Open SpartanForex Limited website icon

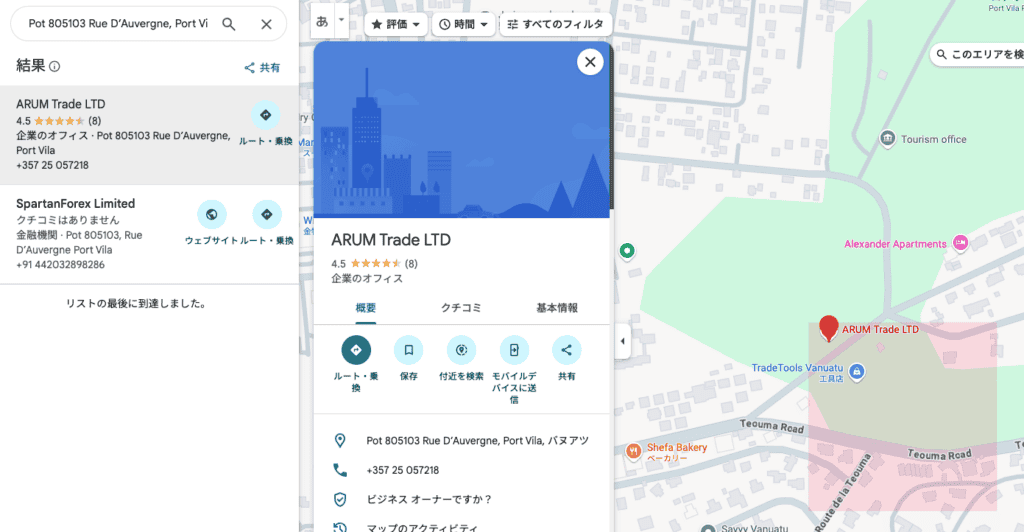pos(212,214)
